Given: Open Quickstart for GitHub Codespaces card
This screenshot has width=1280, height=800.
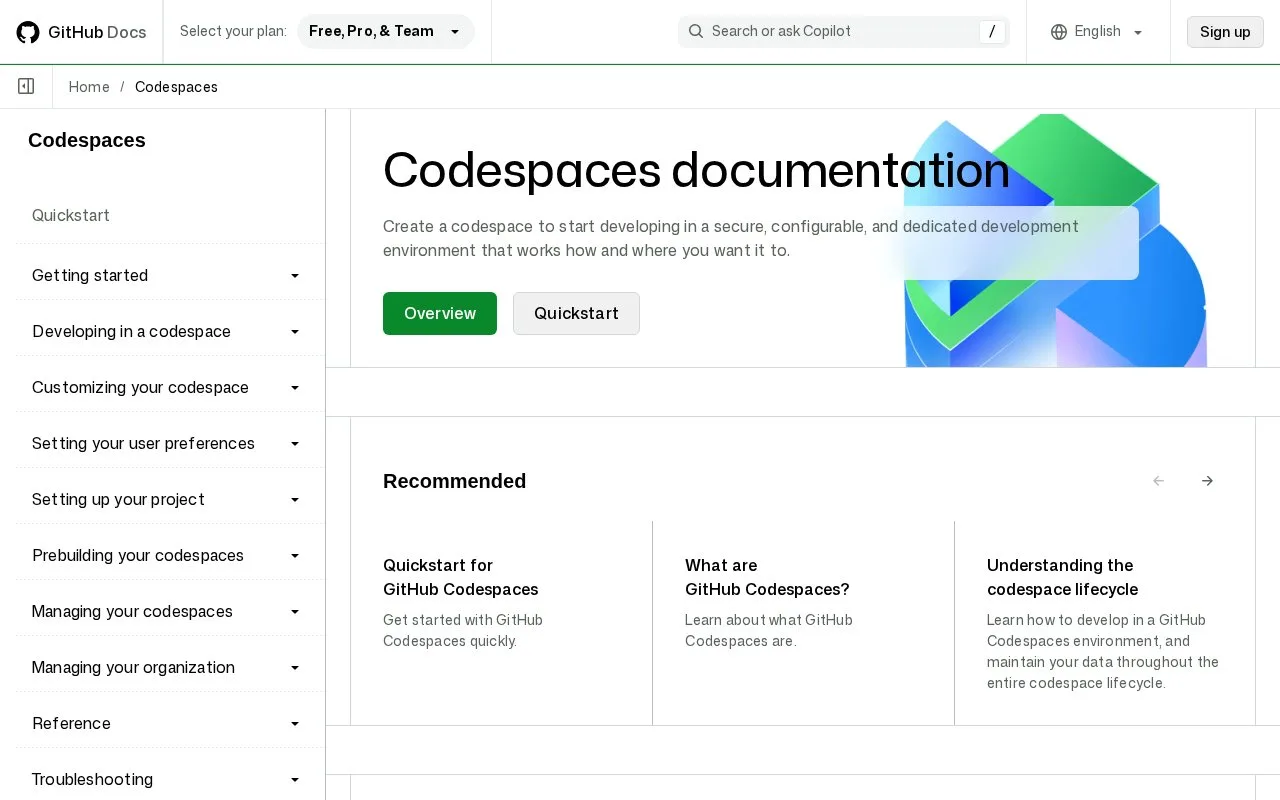Looking at the screenshot, I should (x=461, y=577).
